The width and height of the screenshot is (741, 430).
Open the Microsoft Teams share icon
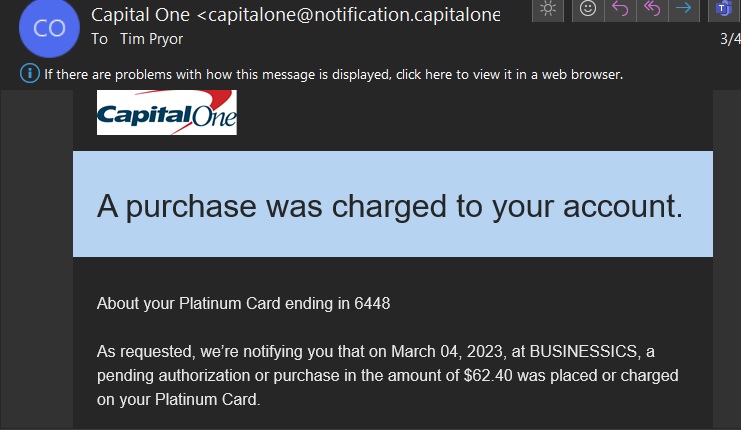pyautogui.click(x=724, y=9)
